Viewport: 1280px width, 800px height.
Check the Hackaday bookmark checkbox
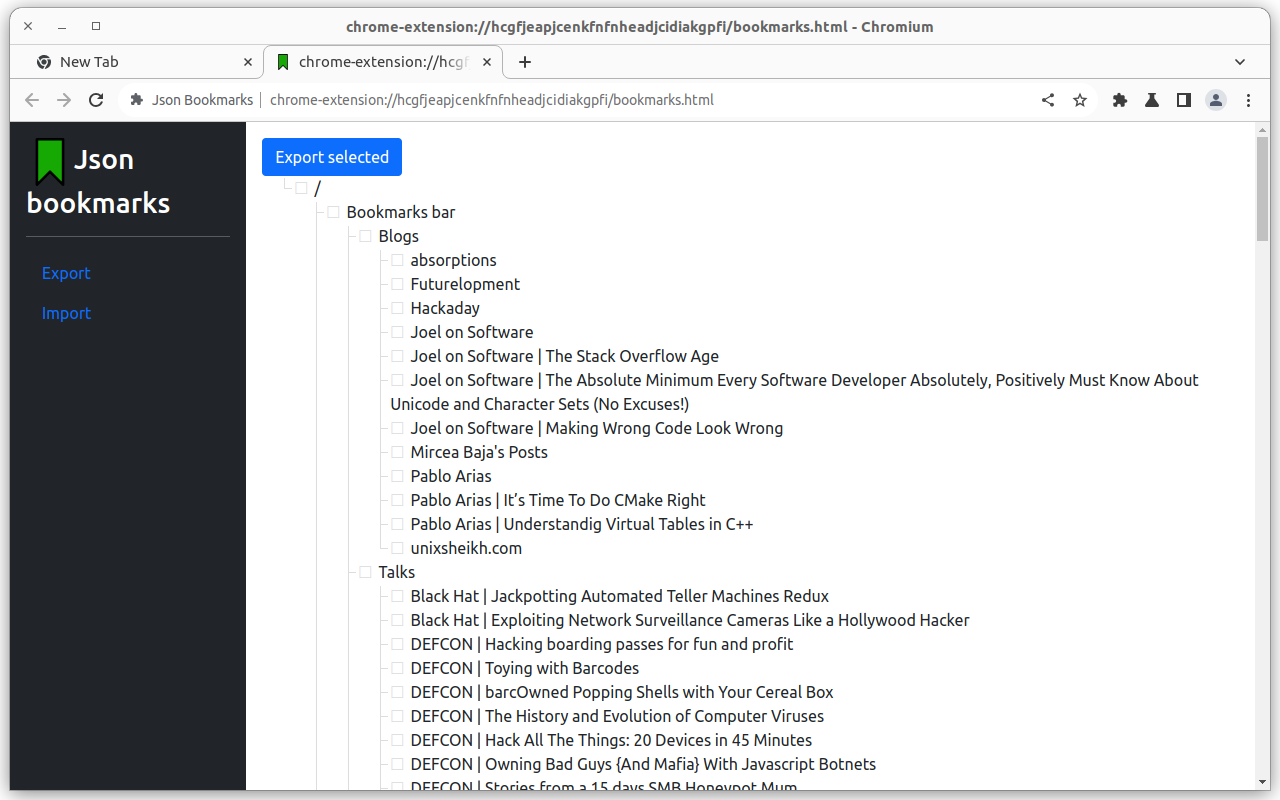coord(397,308)
